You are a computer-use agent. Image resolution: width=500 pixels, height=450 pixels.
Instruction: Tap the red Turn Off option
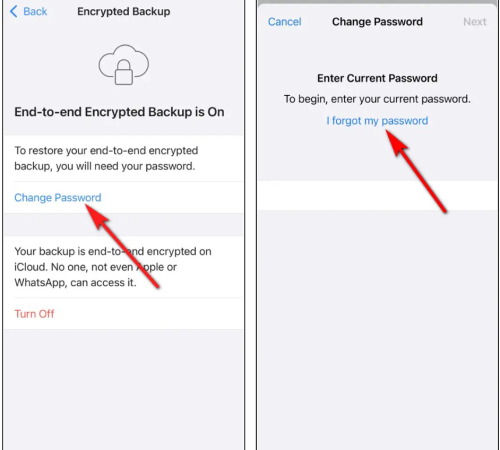tap(34, 314)
